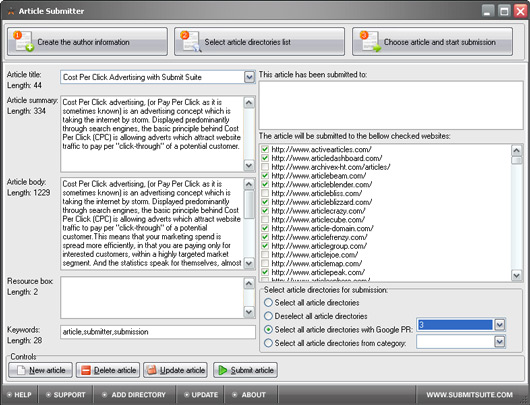Click the green play icon on Submit article
This screenshot has height=405, width=530.
click(223, 370)
